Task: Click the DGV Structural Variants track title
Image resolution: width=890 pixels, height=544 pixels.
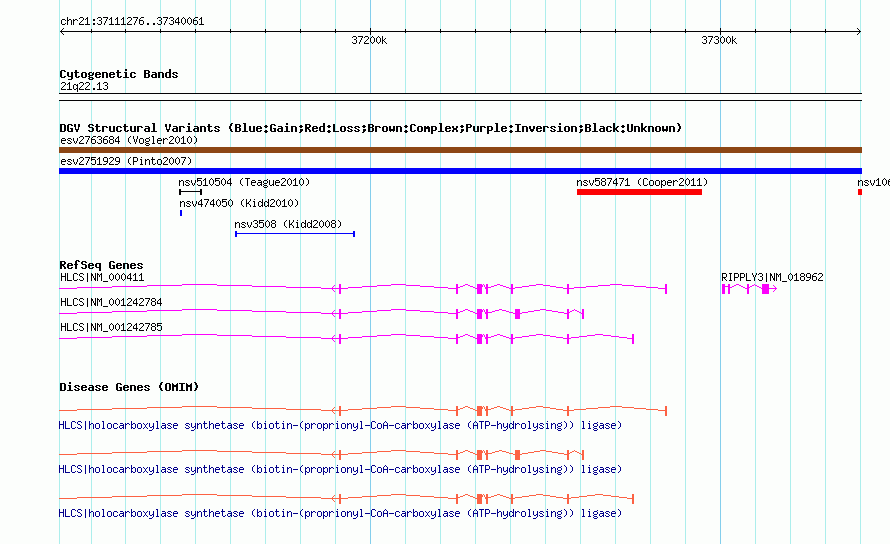Action: tap(370, 128)
